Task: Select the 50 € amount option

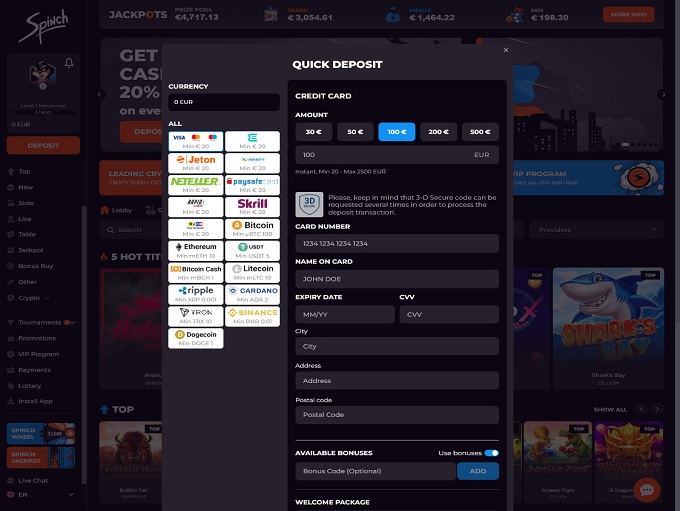Action: point(355,132)
